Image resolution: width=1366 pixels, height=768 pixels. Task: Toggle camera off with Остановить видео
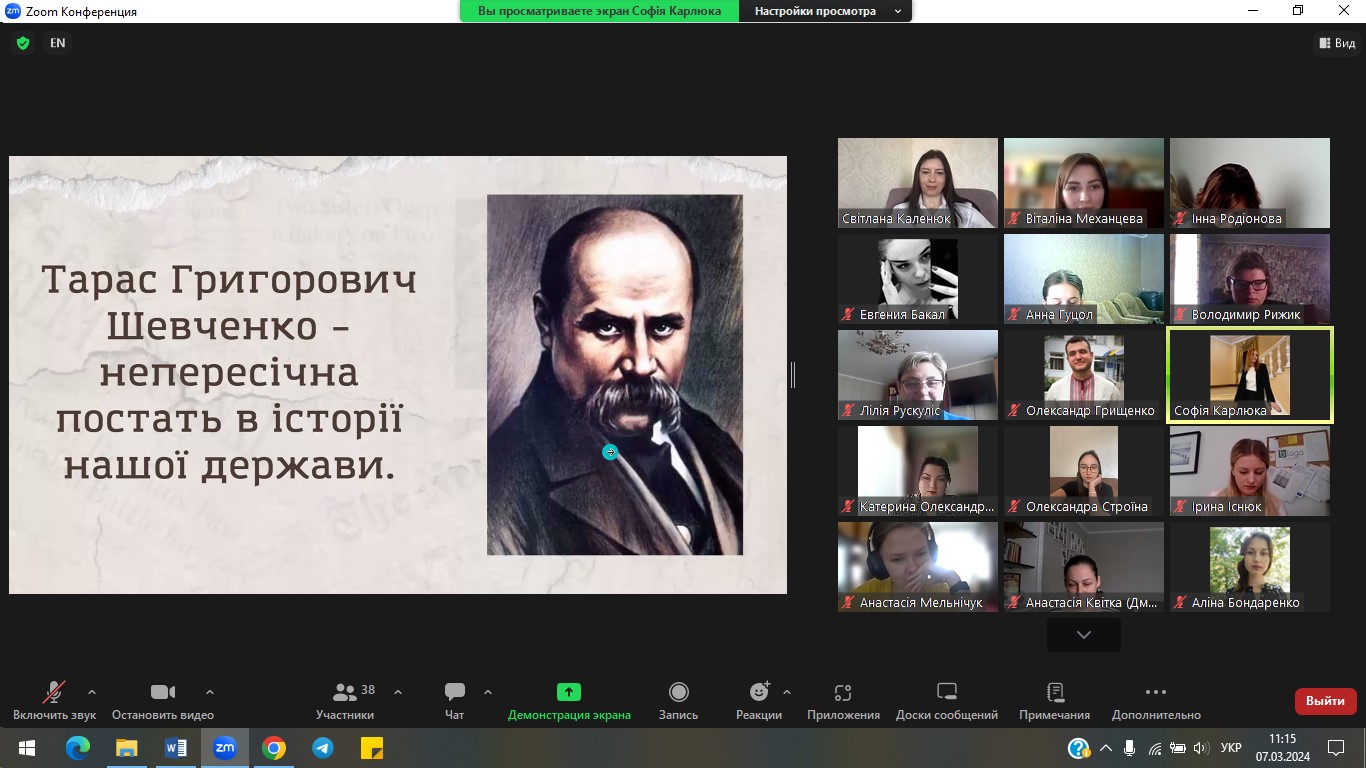162,692
